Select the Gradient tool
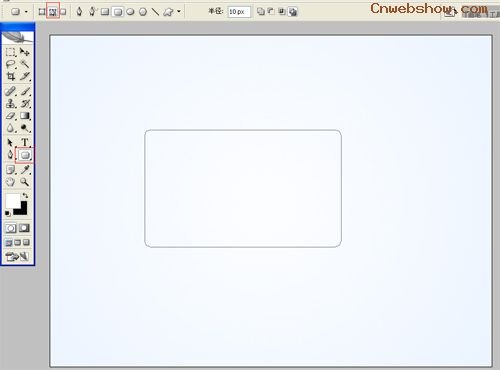Image resolution: width=500 pixels, height=370 pixels. [24, 116]
